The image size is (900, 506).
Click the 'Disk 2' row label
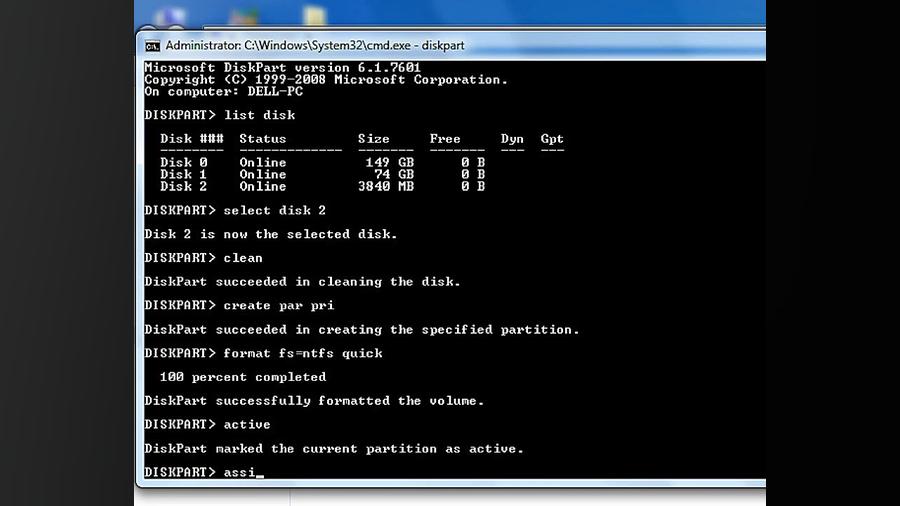coord(184,186)
